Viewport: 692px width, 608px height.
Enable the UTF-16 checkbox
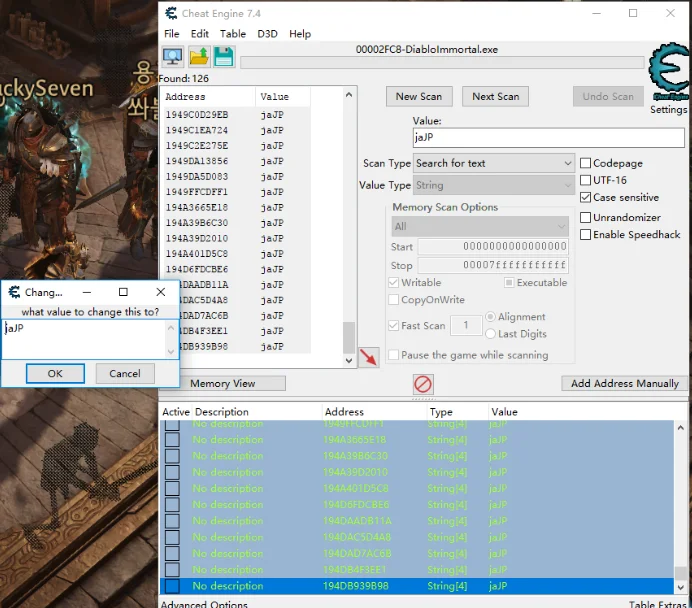tap(586, 180)
